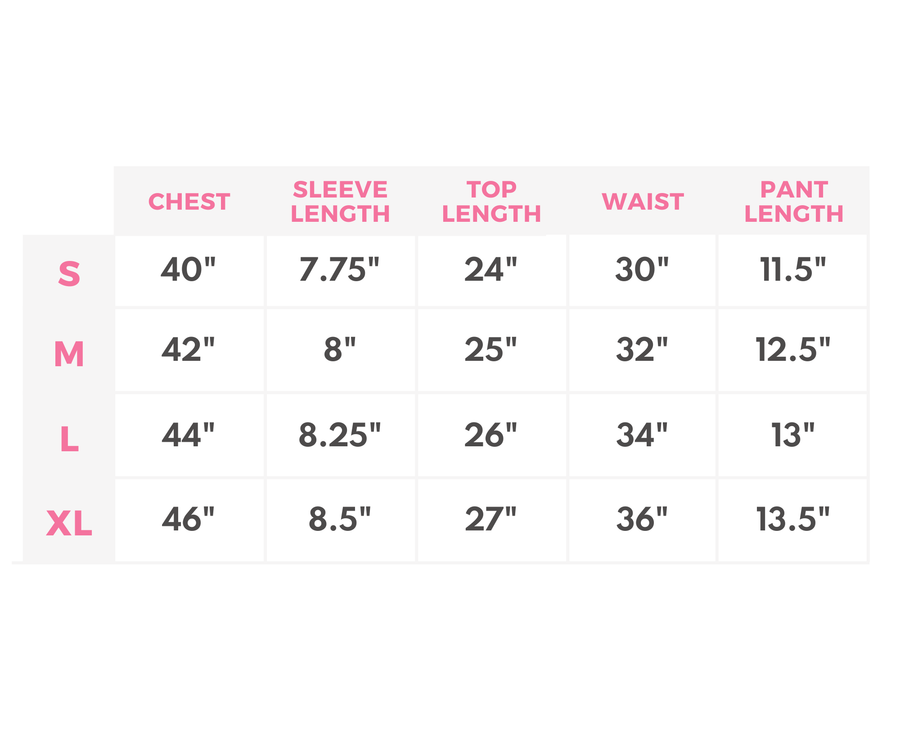Select the 30" waist cell
This screenshot has height=750, width=900.
(x=642, y=270)
